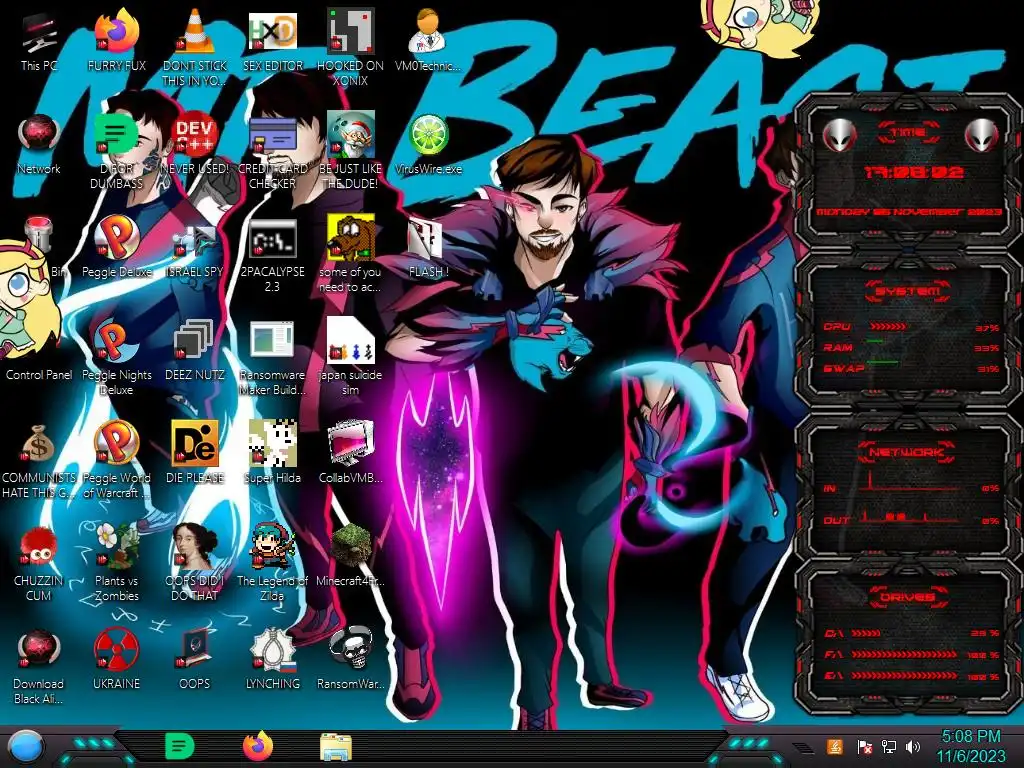
Task: Select the some of you need to ac... dog icon
Action: click(350, 238)
